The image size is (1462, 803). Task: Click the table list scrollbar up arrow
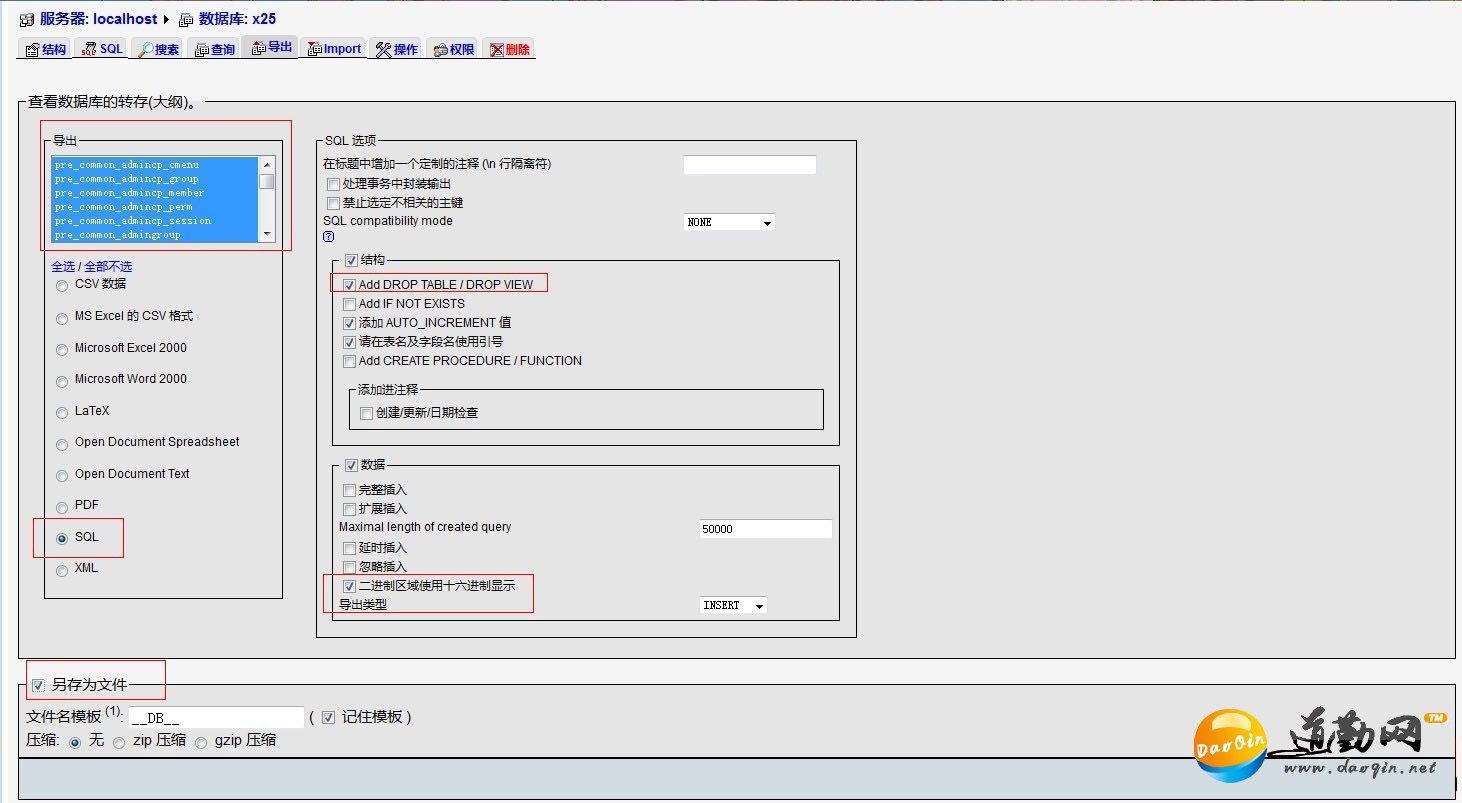pos(267,164)
